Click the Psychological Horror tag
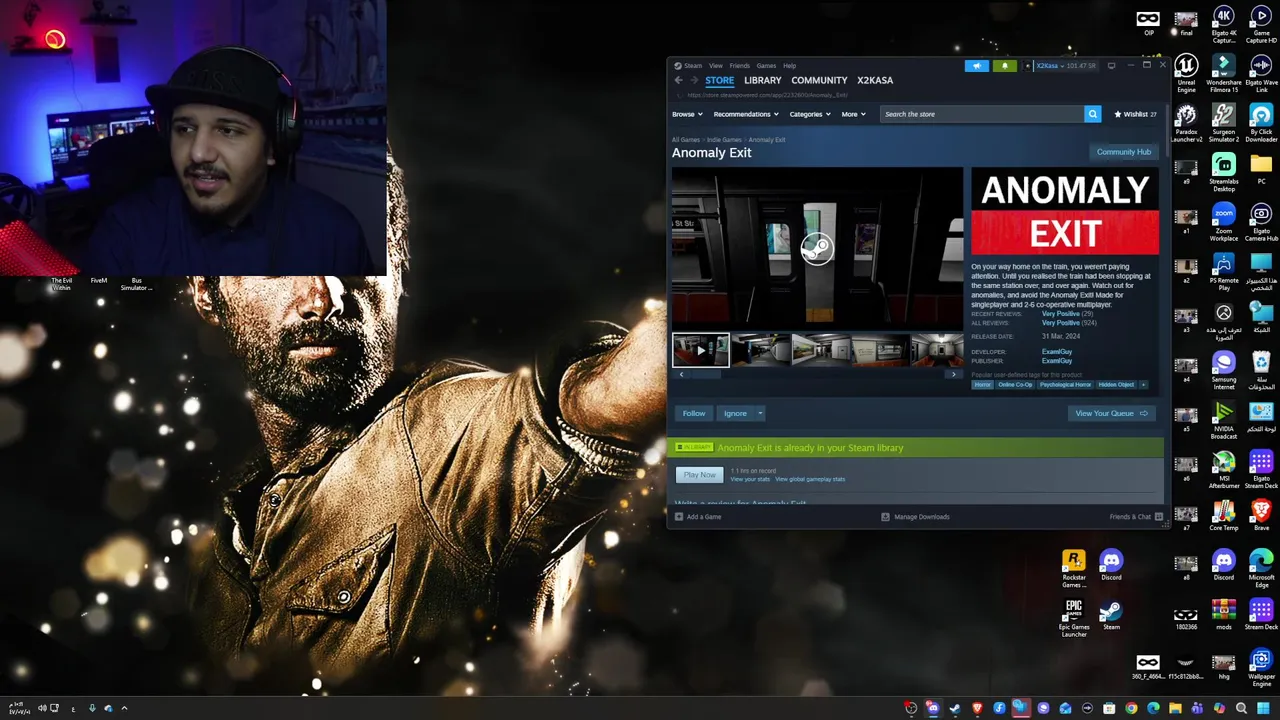 pyautogui.click(x=1065, y=385)
